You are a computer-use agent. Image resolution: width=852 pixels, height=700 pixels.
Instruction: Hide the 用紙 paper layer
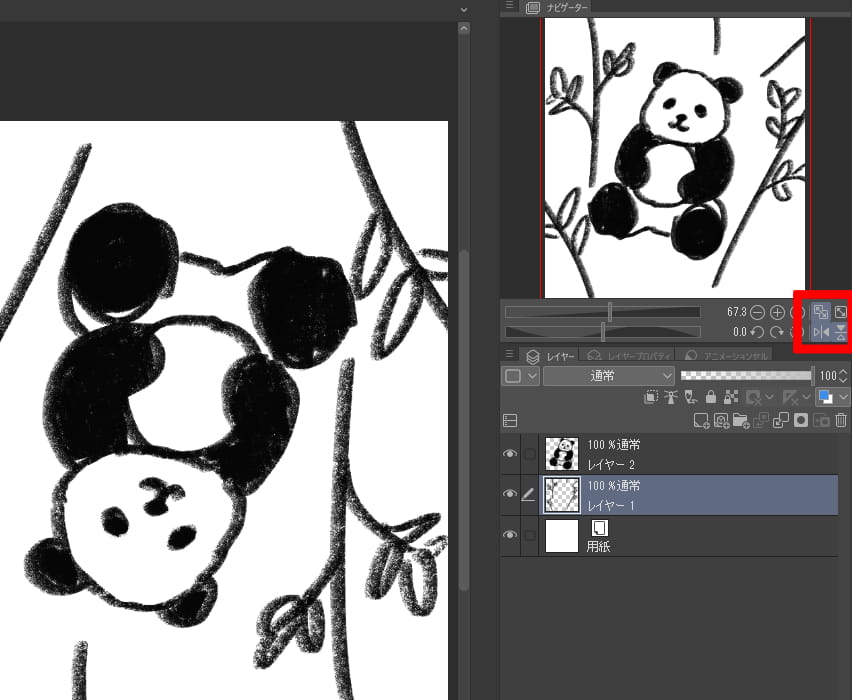(x=510, y=535)
